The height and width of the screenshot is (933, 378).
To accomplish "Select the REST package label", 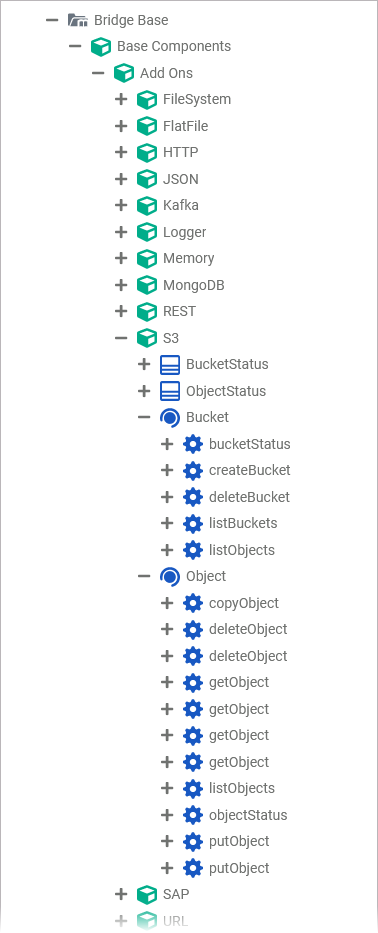I will point(179,311).
